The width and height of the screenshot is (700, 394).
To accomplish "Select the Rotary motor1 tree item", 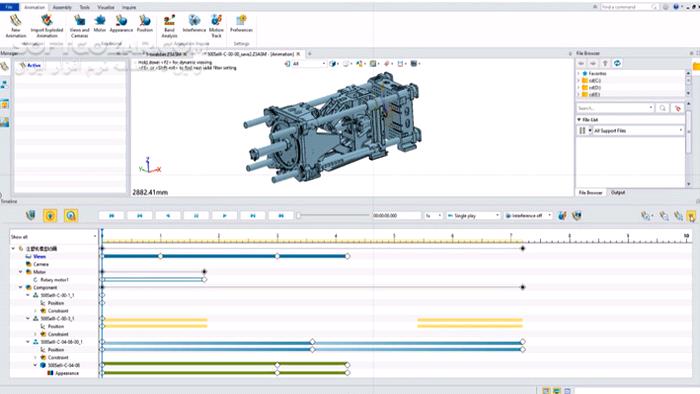I will click(54, 280).
